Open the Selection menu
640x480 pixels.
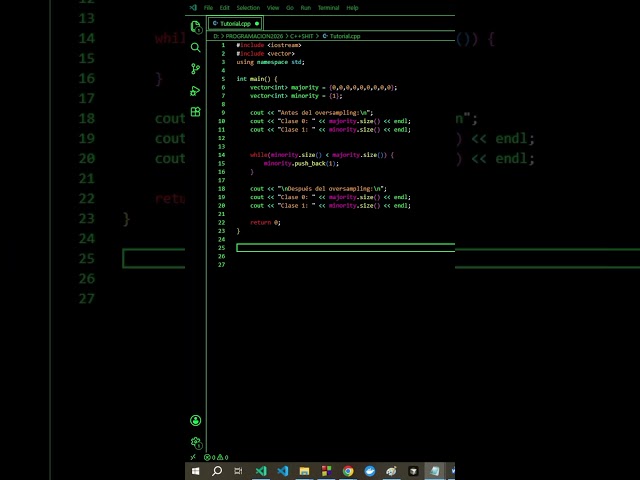tap(248, 8)
